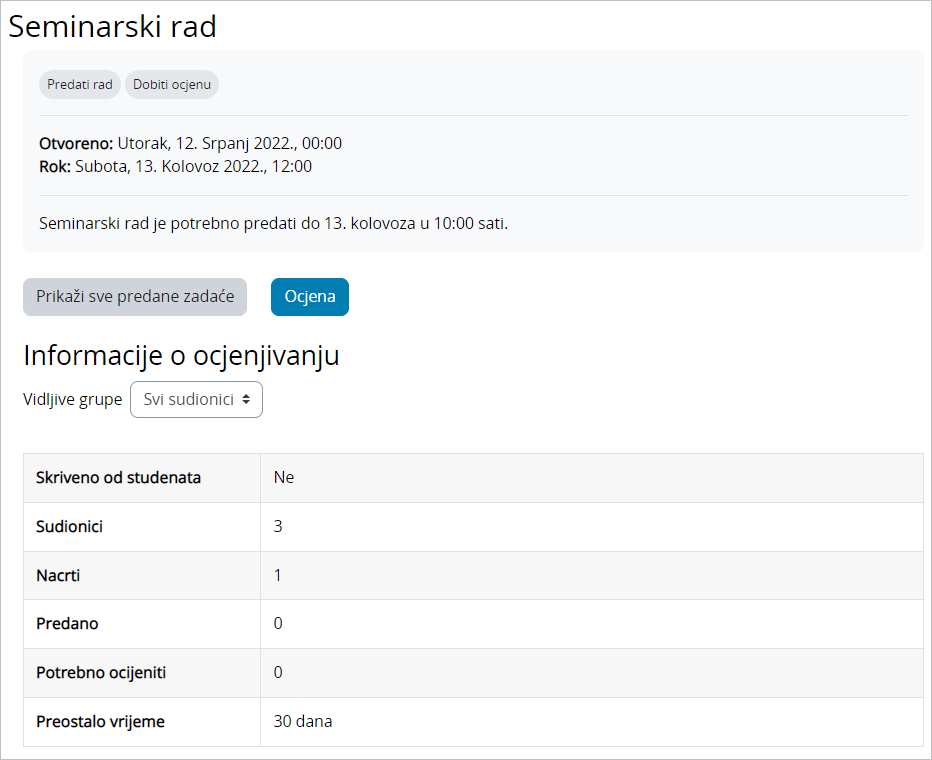Click the "Dobiti ocjenu" badge

[172, 85]
